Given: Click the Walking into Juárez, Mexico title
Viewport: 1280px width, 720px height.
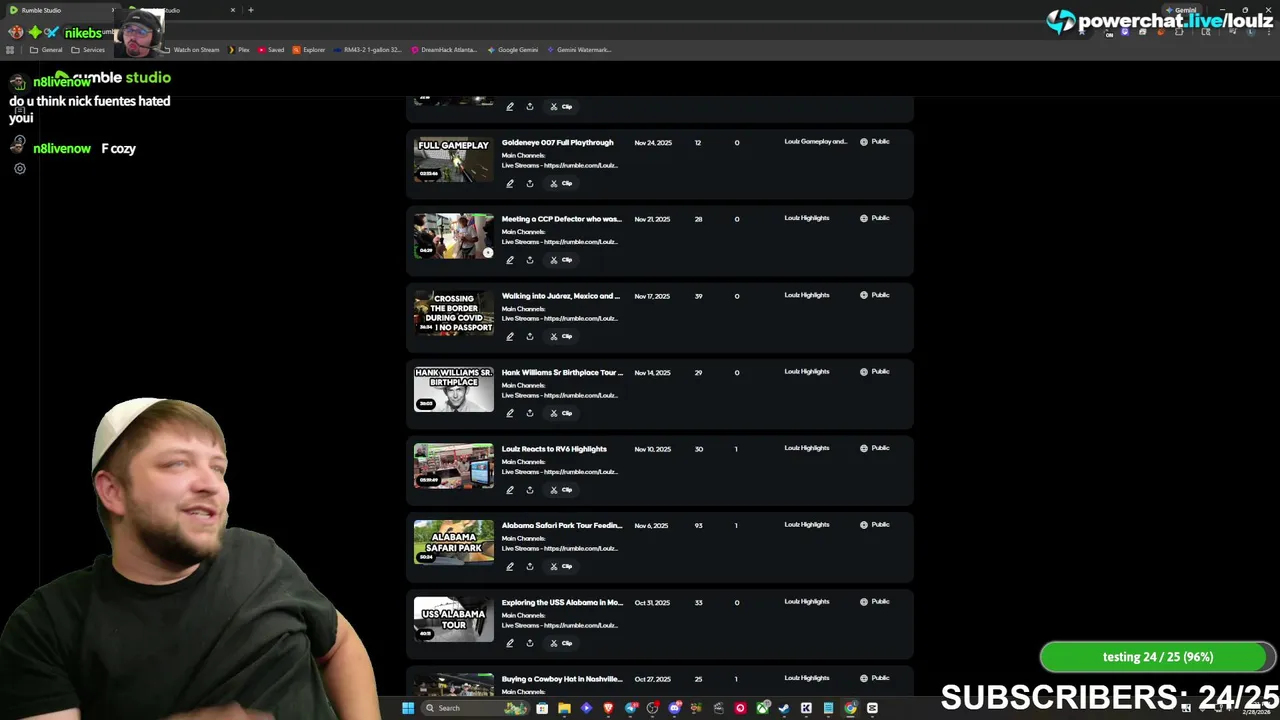Looking at the screenshot, I should pos(561,296).
